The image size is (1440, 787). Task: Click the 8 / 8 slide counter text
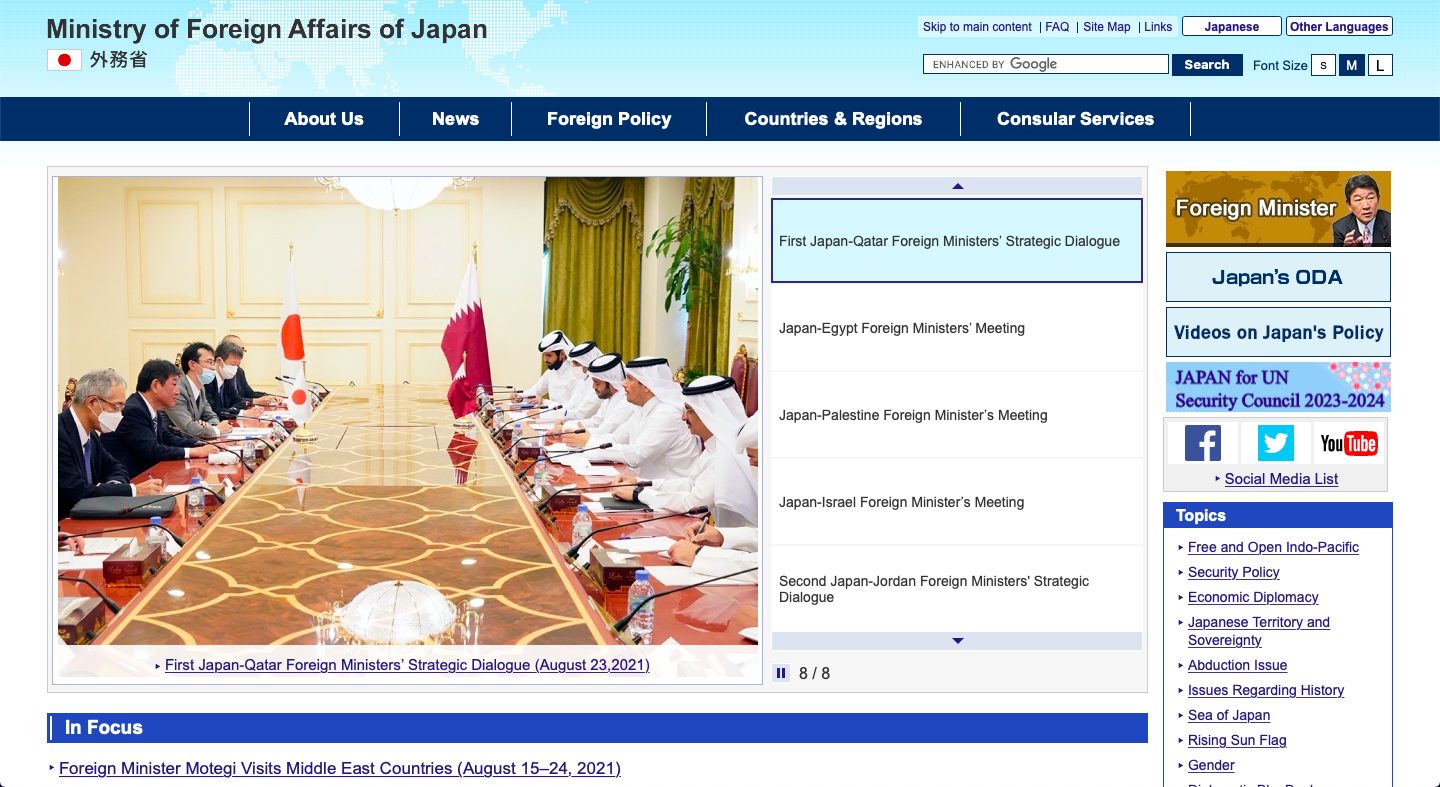pos(814,673)
